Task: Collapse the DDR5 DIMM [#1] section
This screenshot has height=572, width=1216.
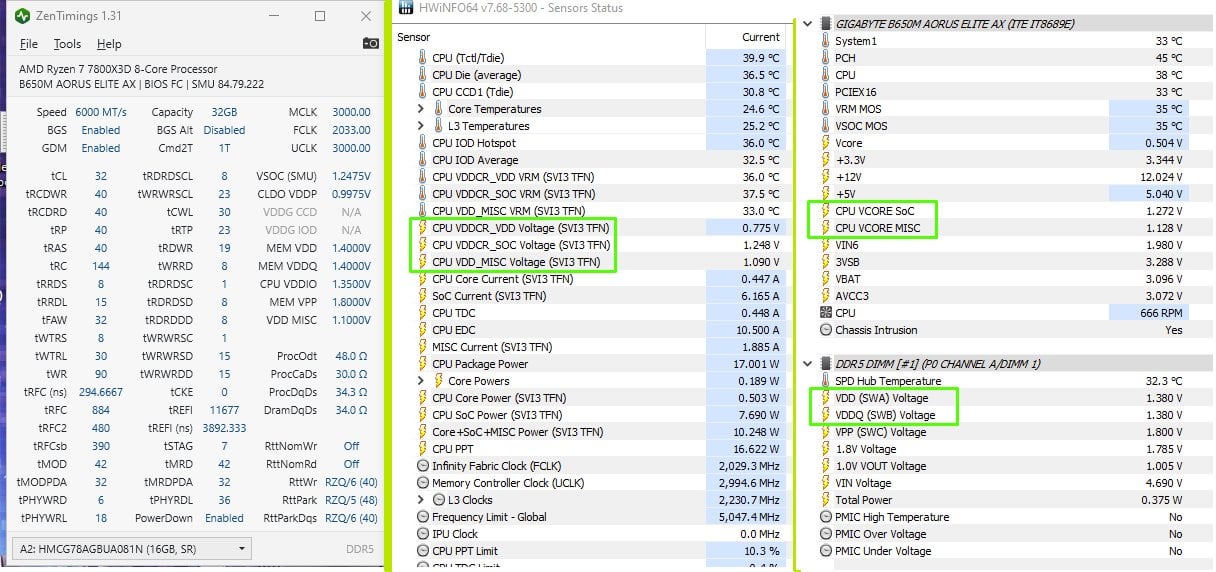Action: pyautogui.click(x=808, y=363)
